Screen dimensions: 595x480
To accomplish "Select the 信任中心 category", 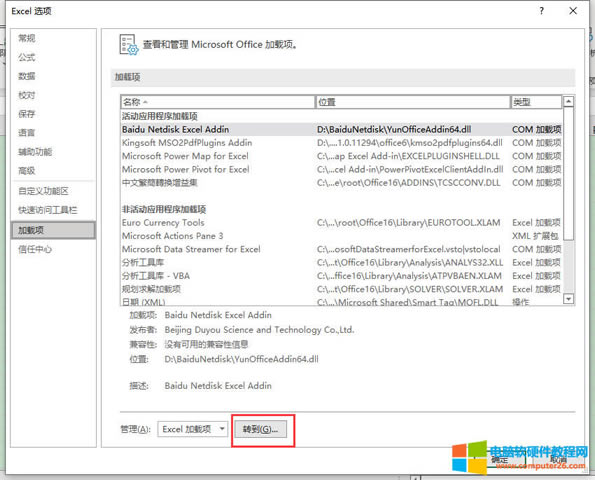I will tap(35, 249).
